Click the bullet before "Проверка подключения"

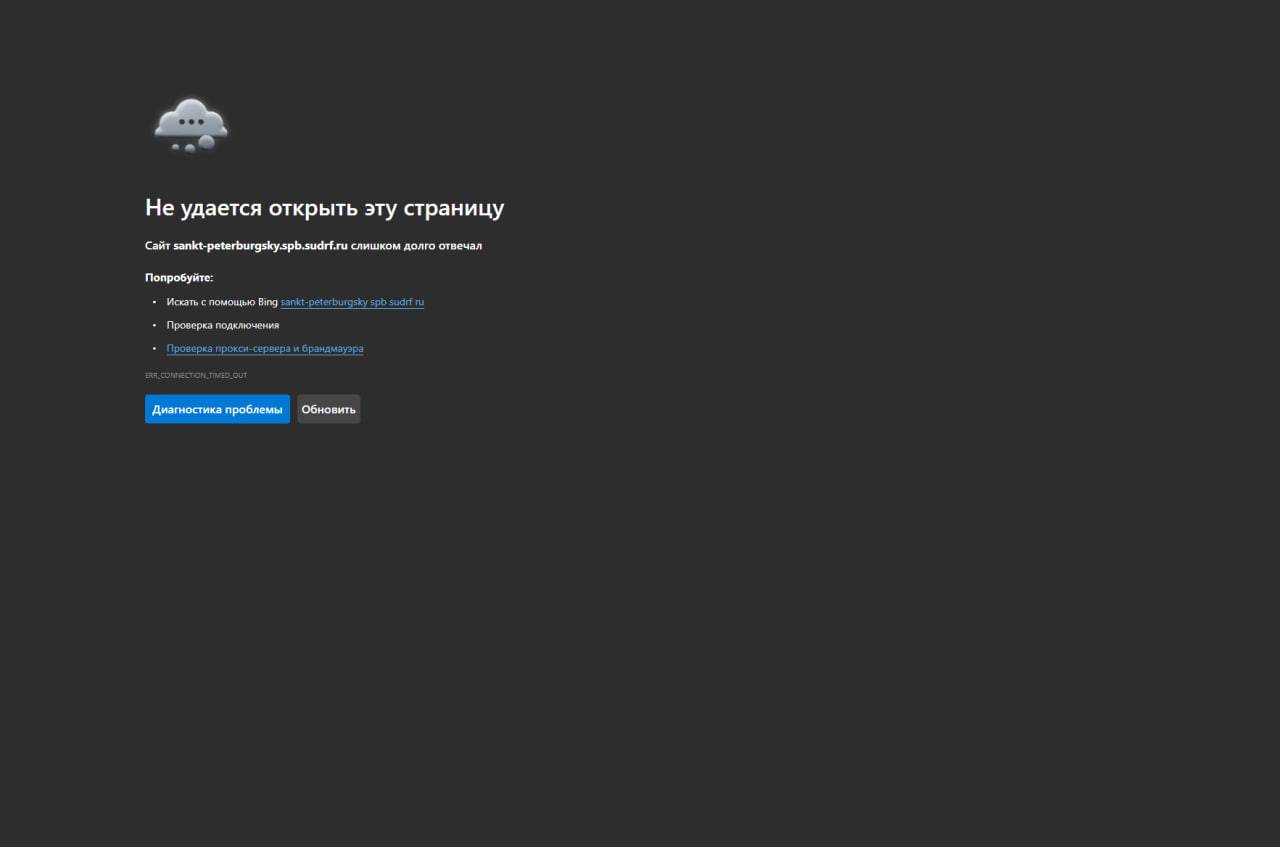click(155, 325)
